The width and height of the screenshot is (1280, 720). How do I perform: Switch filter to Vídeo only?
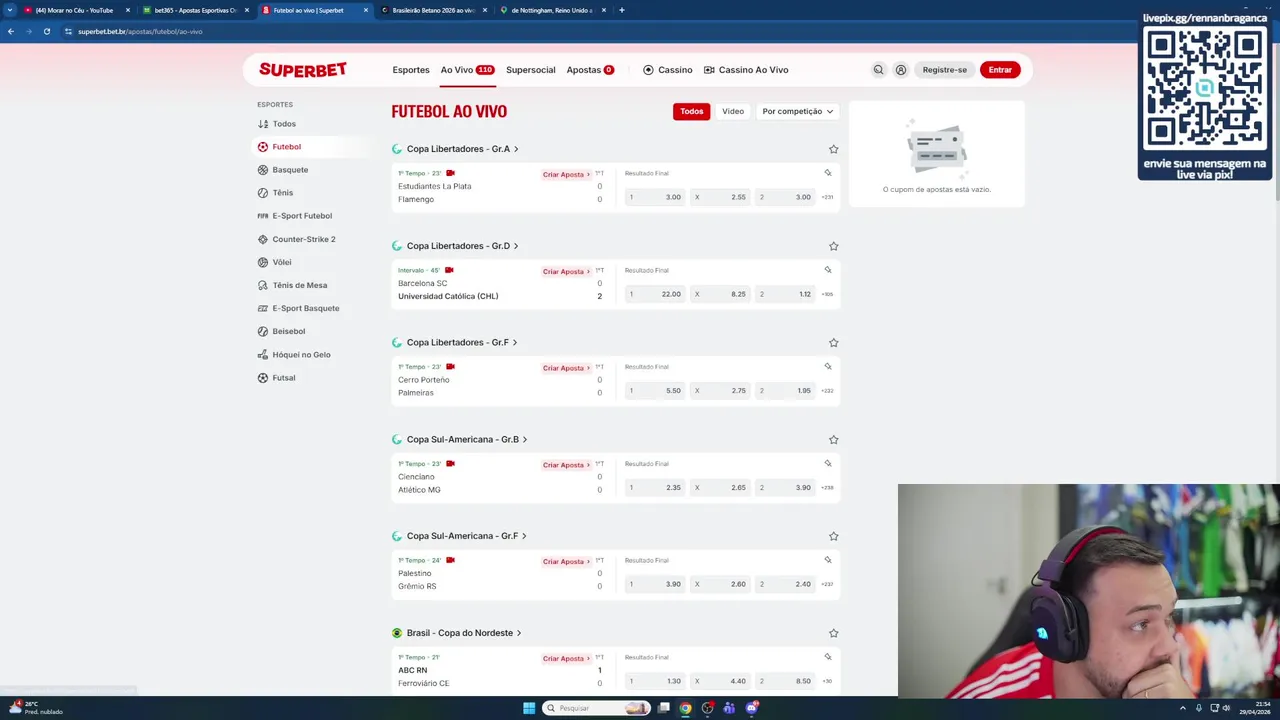733,111
